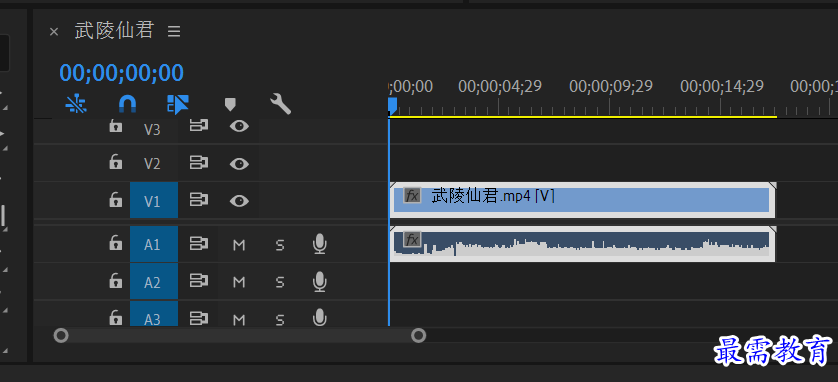
Task: Toggle sync lock on V3
Action: (x=198, y=126)
